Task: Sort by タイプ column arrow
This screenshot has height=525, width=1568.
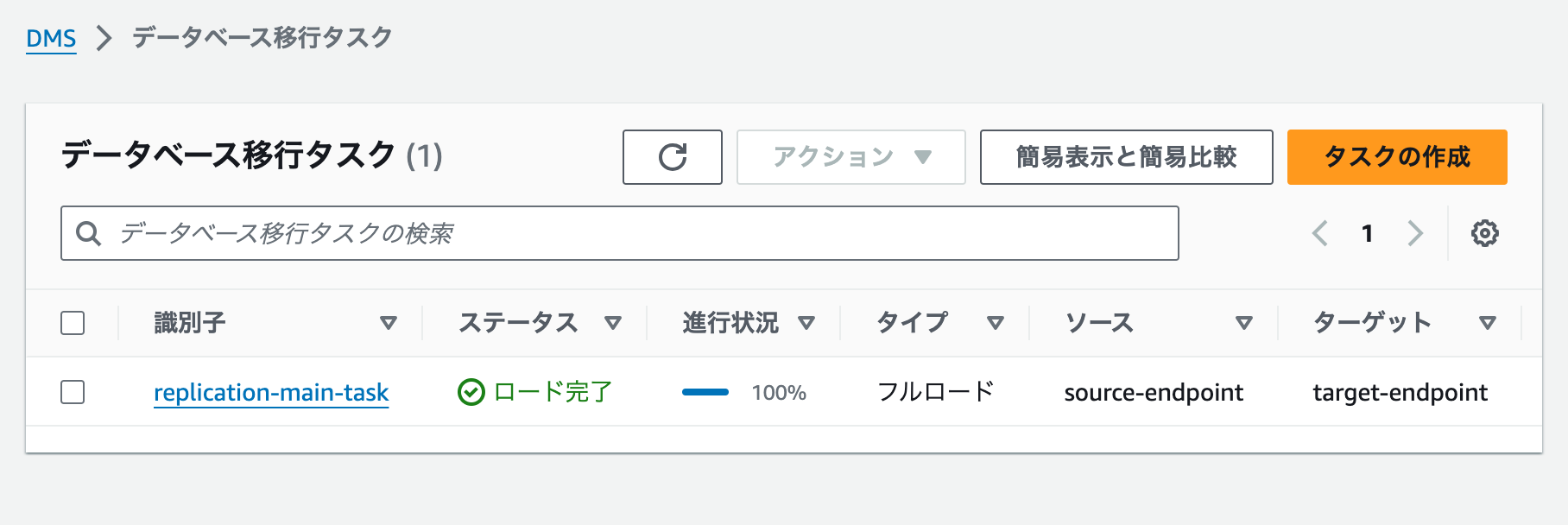Action: (996, 323)
